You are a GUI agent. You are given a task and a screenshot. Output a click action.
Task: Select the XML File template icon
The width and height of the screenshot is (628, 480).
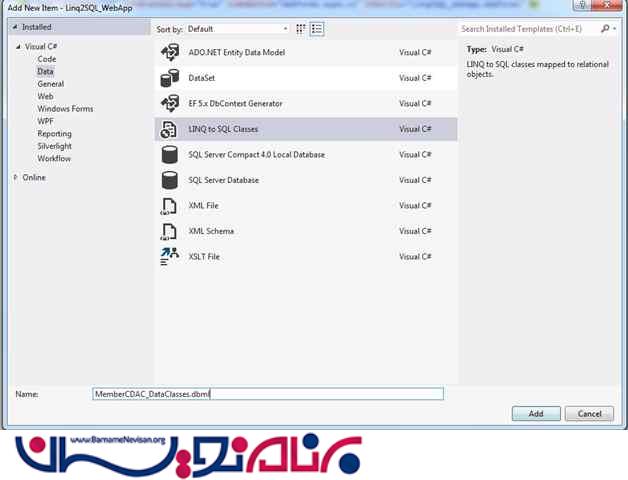[169, 206]
